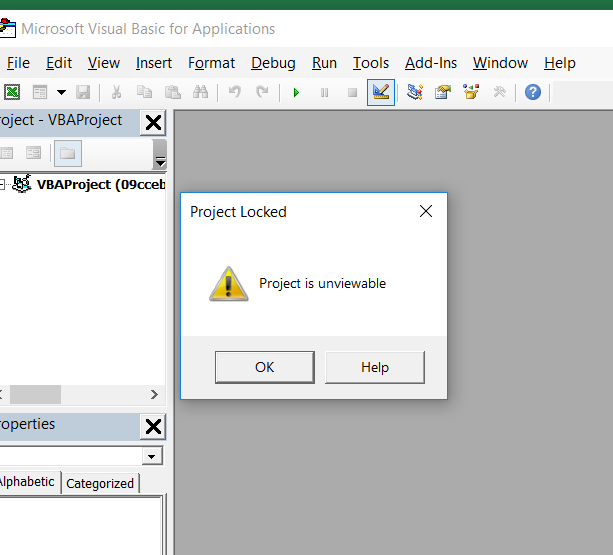Click the green Run Sub play icon
This screenshot has height=555, width=613.
[x=296, y=93]
